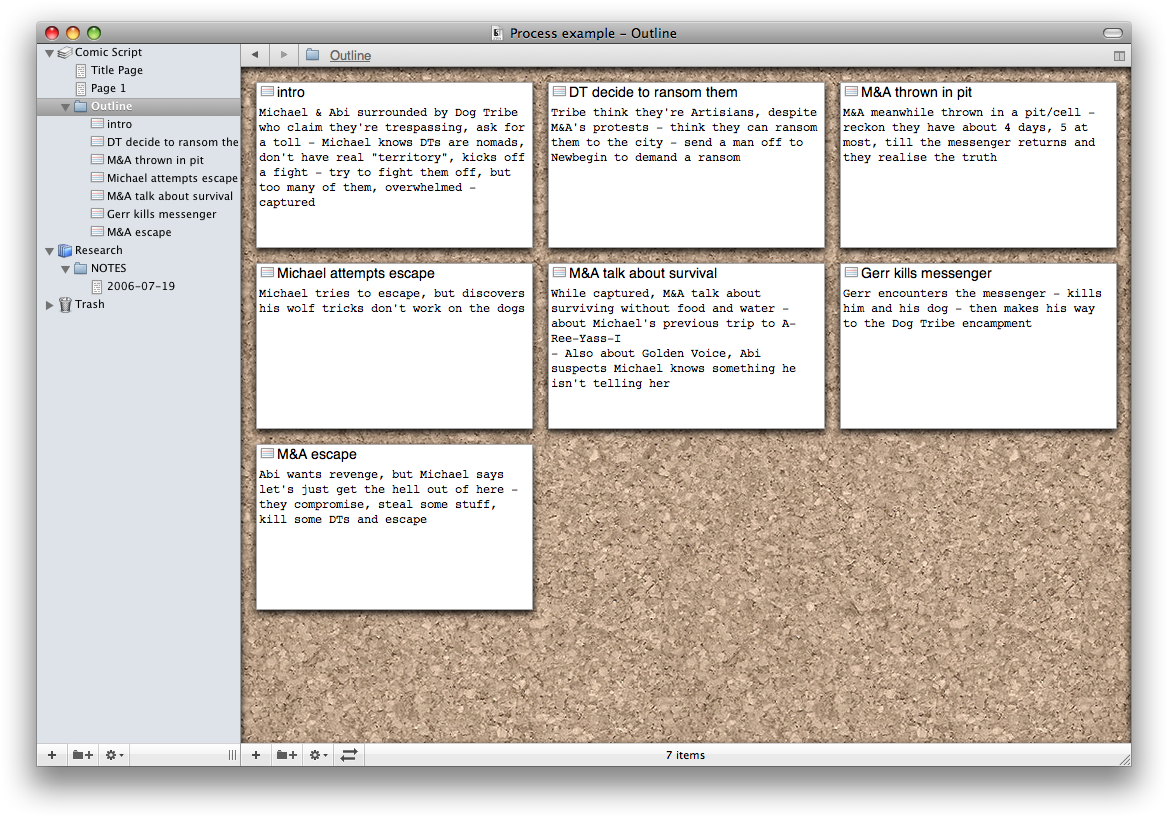Click the forward navigation arrow in header
Screen dimensions: 1167x817
[x=284, y=55]
